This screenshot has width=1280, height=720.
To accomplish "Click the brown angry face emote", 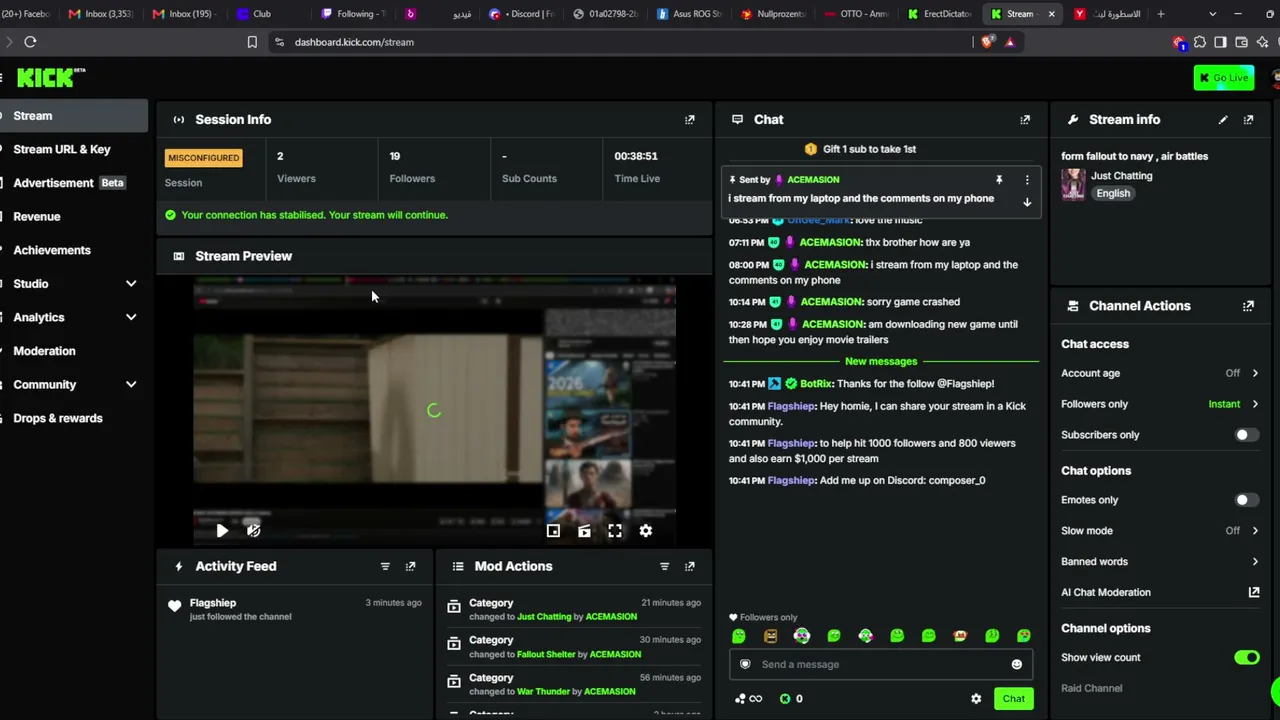I will pyautogui.click(x=770, y=636).
